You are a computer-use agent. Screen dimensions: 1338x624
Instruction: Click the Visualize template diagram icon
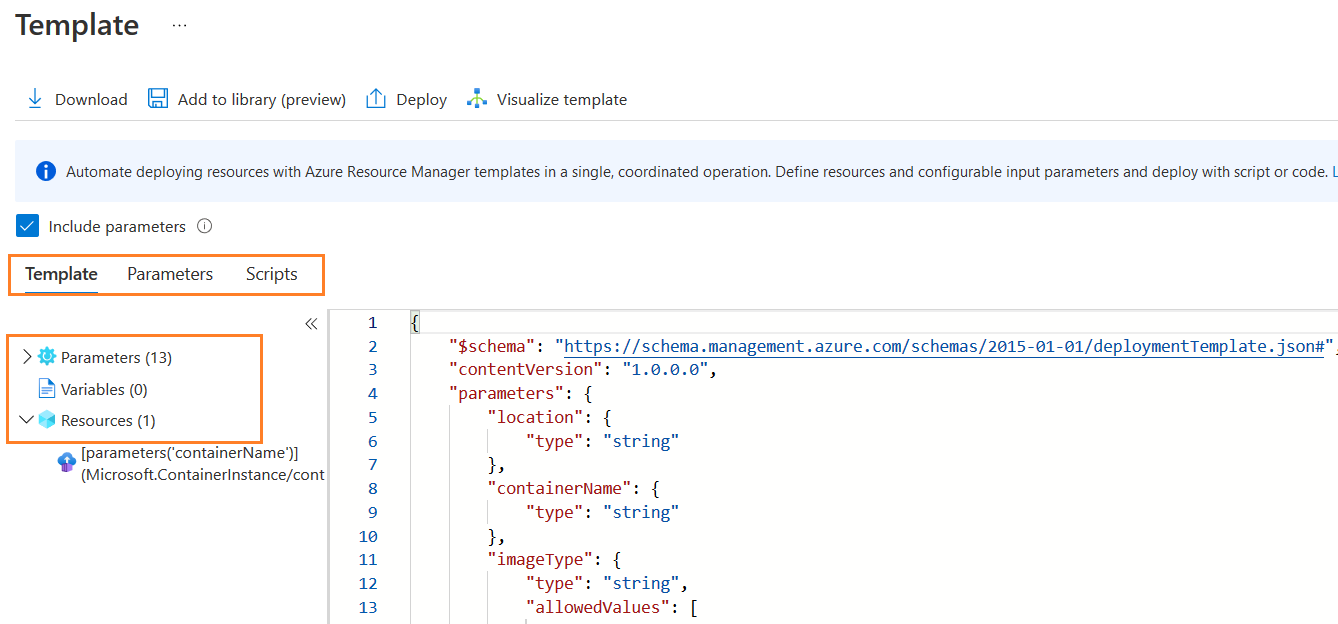coord(477,99)
